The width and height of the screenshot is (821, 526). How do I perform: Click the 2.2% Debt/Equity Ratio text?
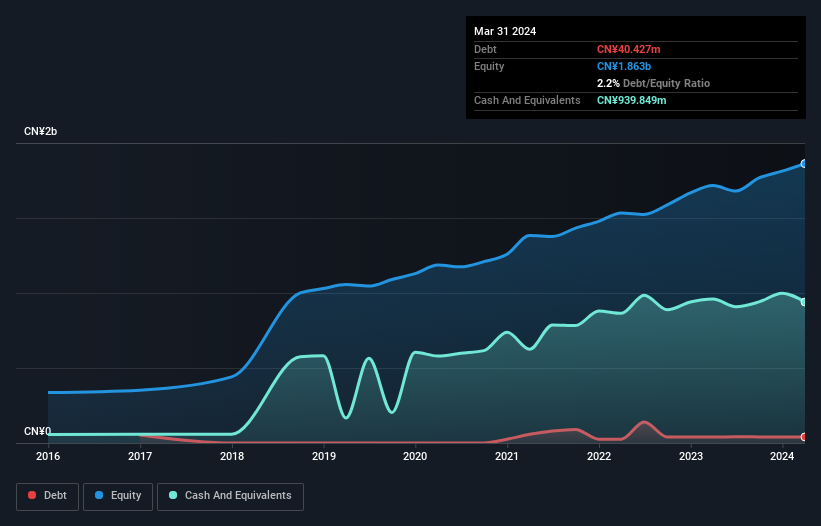(653, 83)
